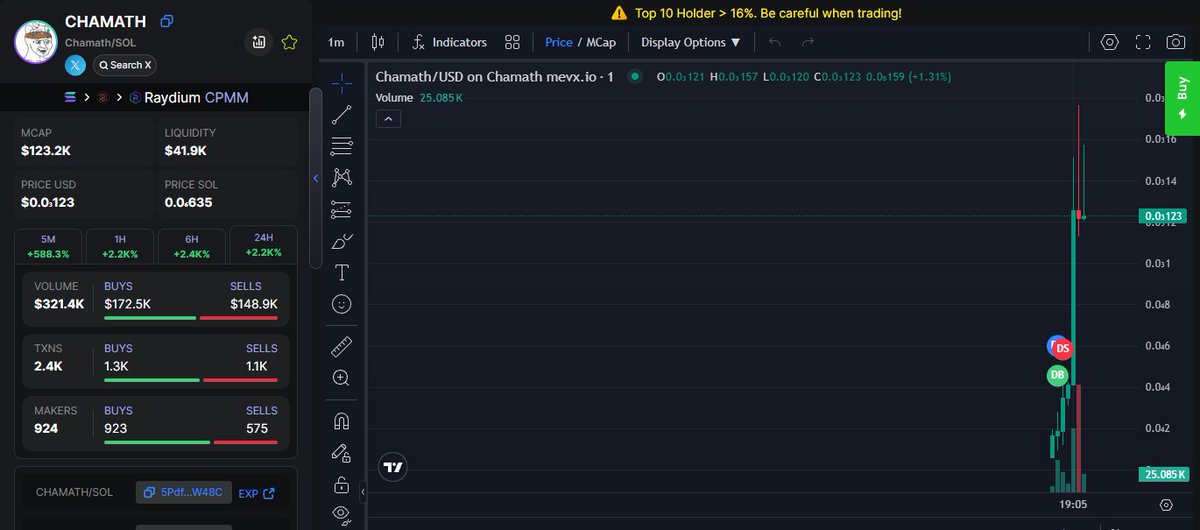Viewport: 1200px width, 530px height.
Task: Click the current price label 0.0₃123
Action: (x=1162, y=216)
